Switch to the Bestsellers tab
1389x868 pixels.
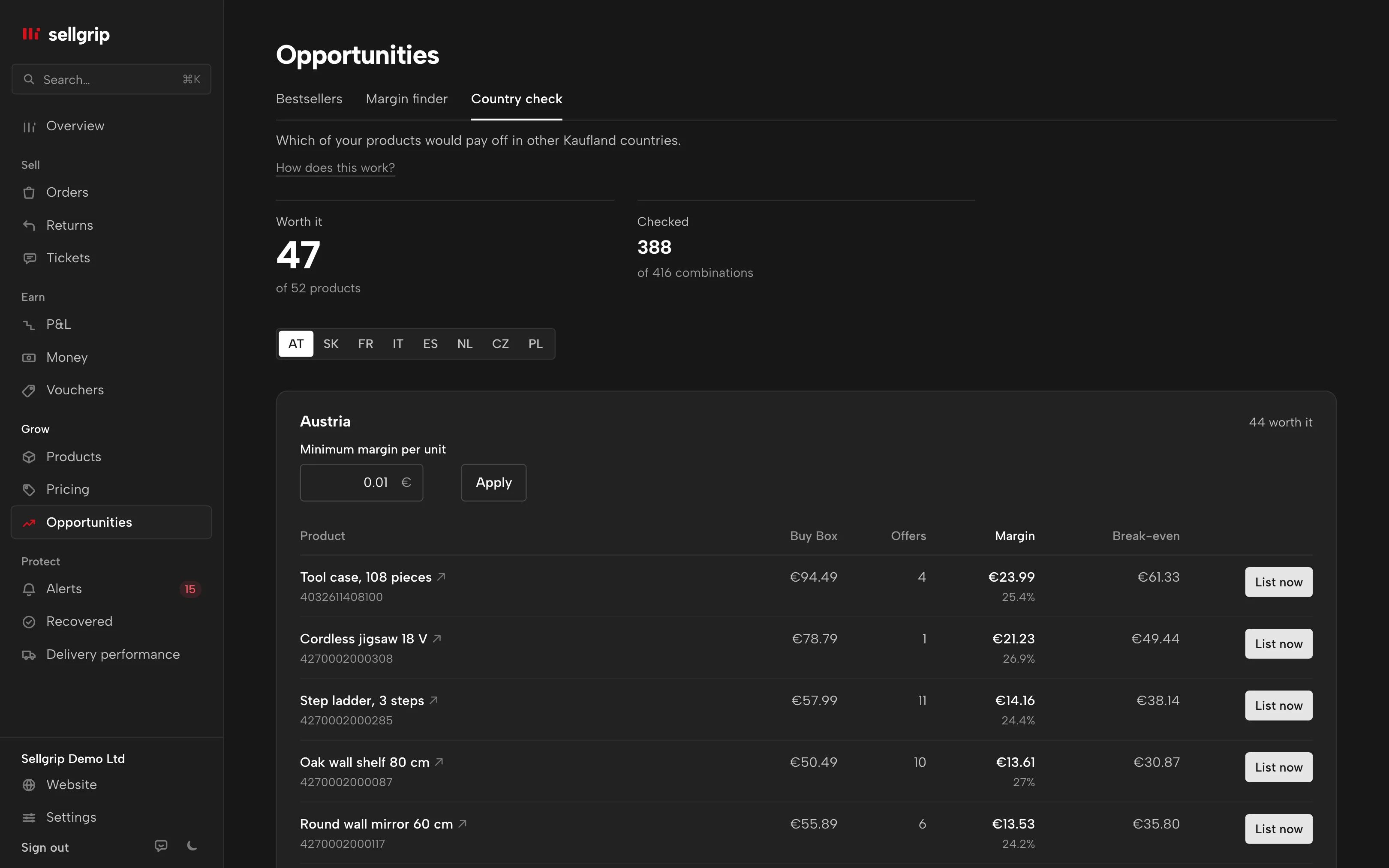[310, 99]
